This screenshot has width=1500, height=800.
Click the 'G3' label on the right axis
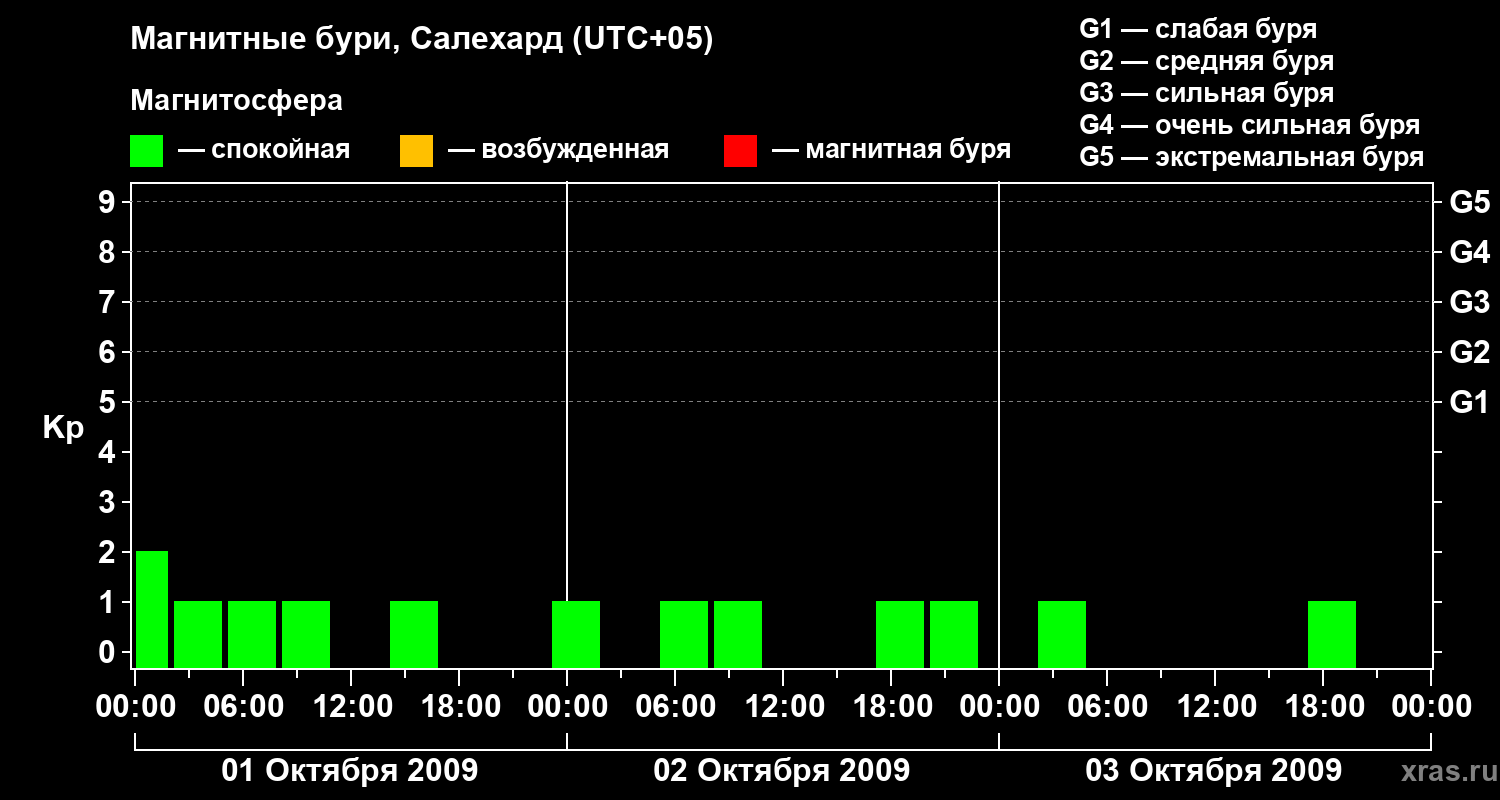[1469, 302]
